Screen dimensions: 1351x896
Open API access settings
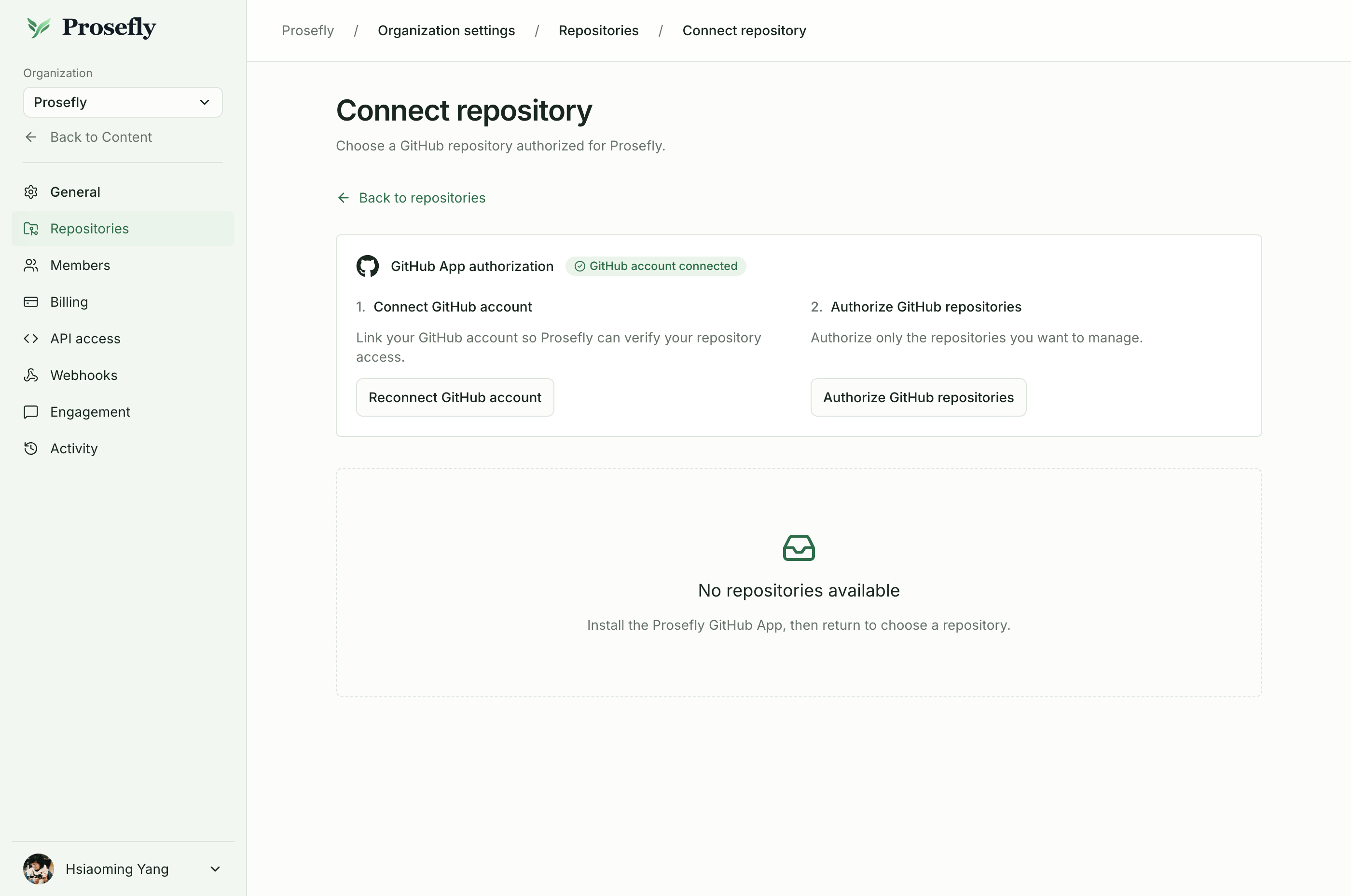click(x=123, y=338)
